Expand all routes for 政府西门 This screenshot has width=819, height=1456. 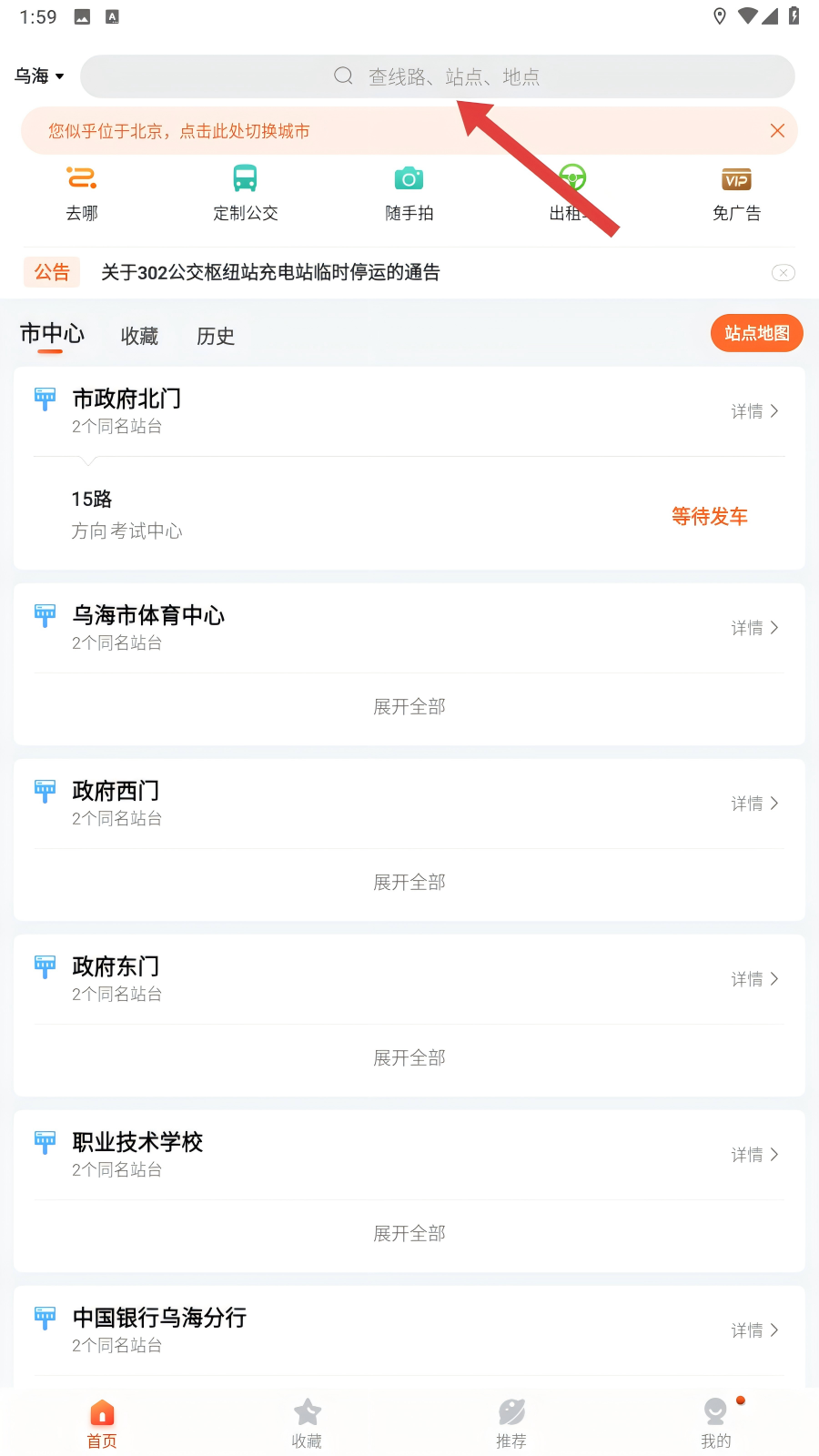[409, 883]
